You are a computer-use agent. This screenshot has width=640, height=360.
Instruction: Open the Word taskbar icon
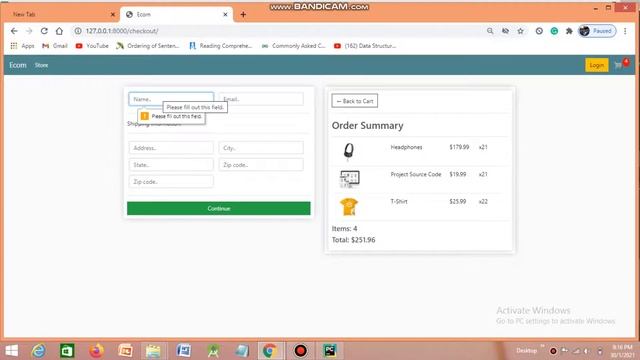pos(184,351)
